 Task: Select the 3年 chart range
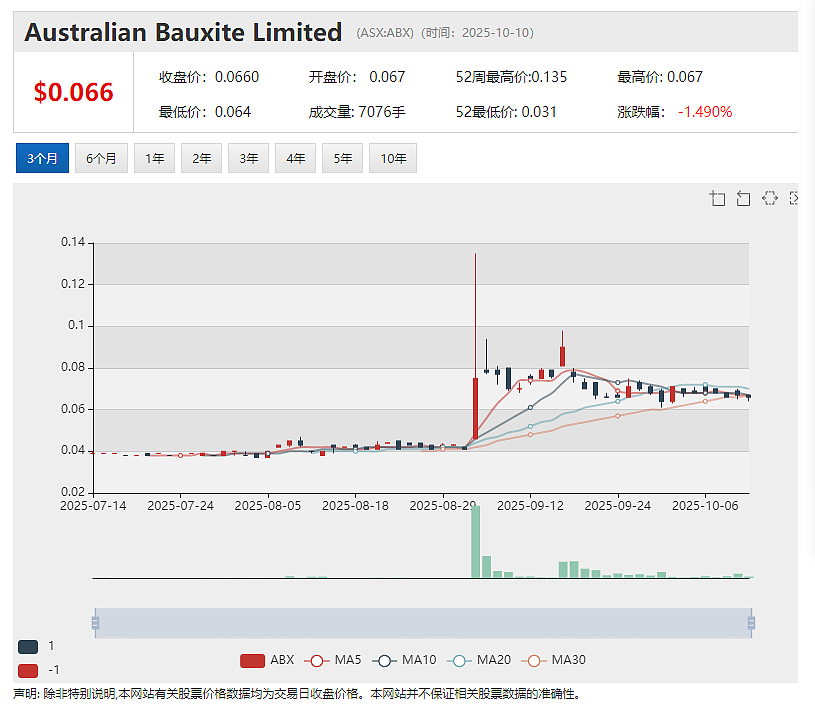(248, 158)
